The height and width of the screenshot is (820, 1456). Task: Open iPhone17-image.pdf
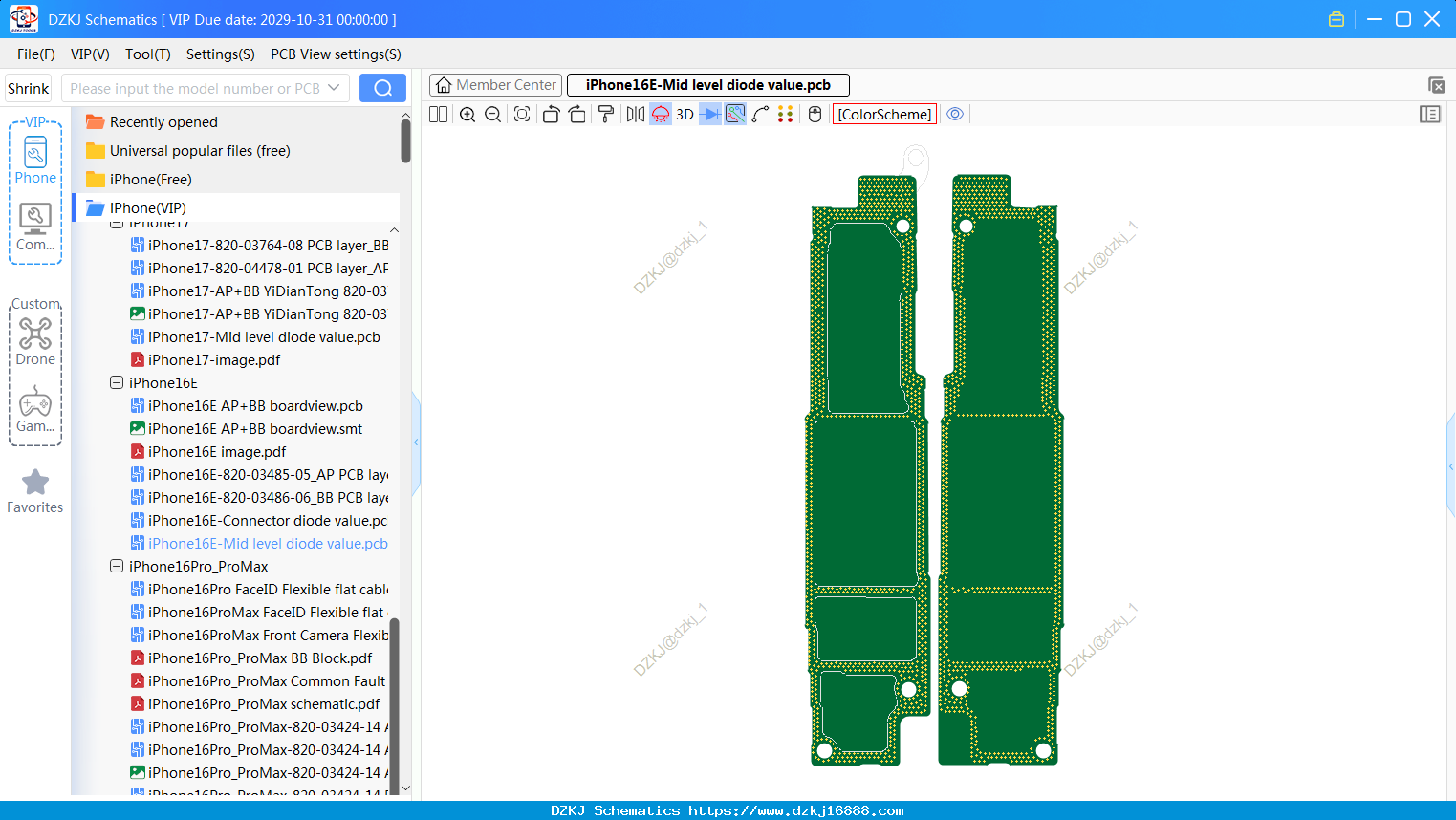click(214, 360)
